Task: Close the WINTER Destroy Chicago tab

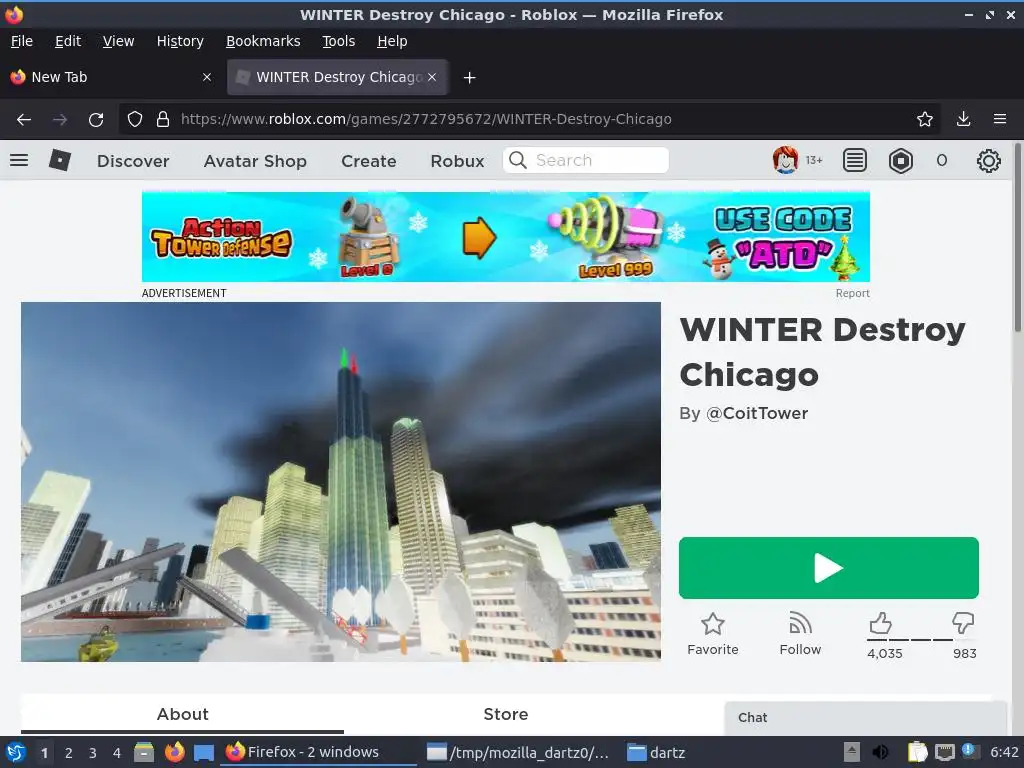Action: (432, 77)
